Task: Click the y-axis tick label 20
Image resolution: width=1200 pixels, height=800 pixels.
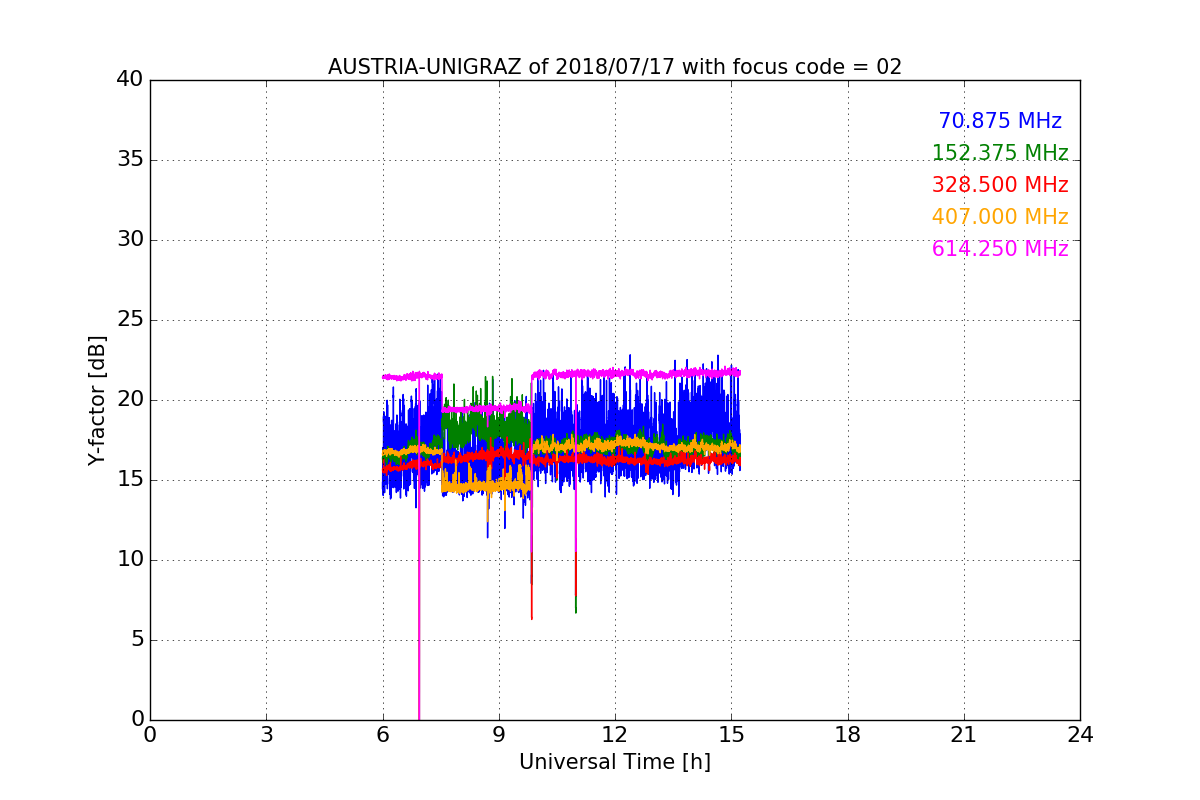Action: (130, 400)
